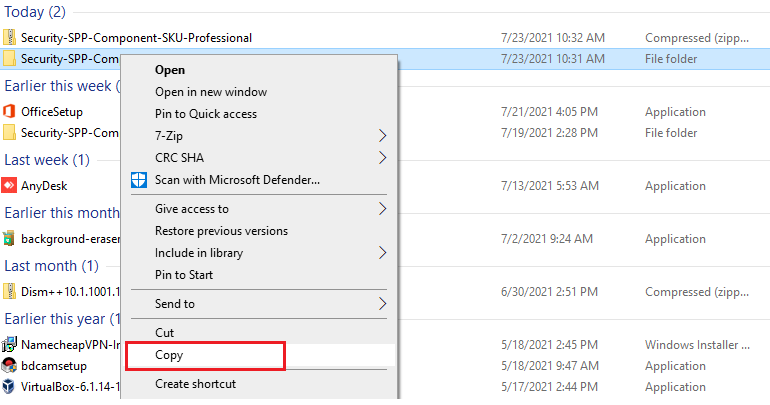Choose Pin to Quick access
Viewport: 770px width, 405px height.
[x=206, y=114]
